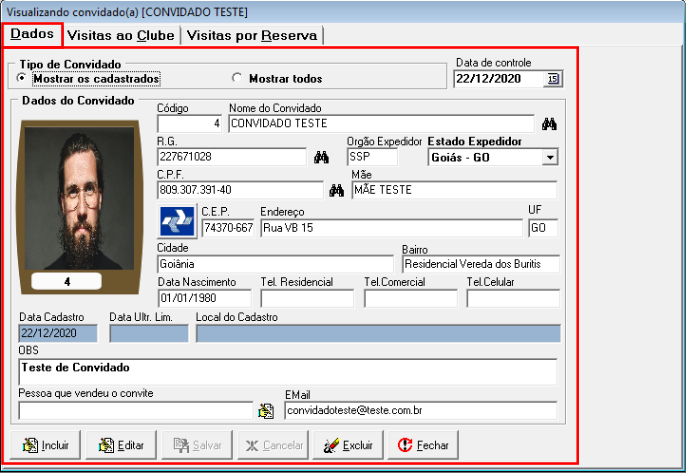Open calendar picker for Data de controle
Image resolution: width=686 pixels, height=473 pixels.
pos(554,79)
